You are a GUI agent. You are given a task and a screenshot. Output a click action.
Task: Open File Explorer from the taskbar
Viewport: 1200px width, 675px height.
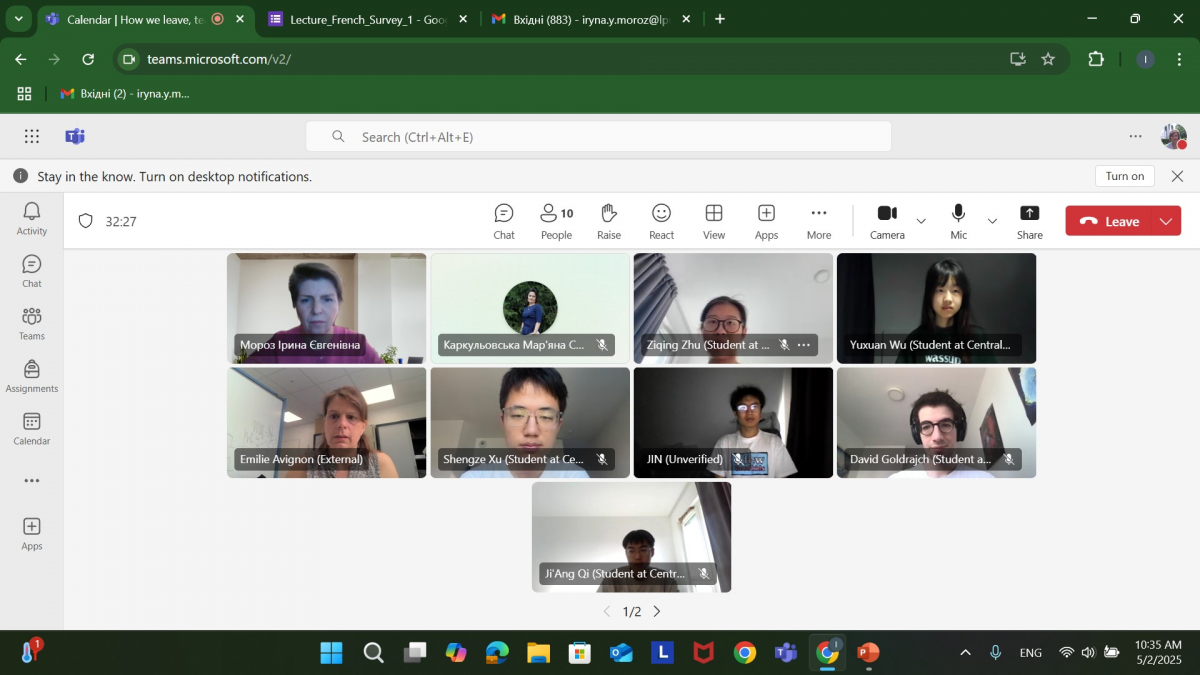[538, 653]
